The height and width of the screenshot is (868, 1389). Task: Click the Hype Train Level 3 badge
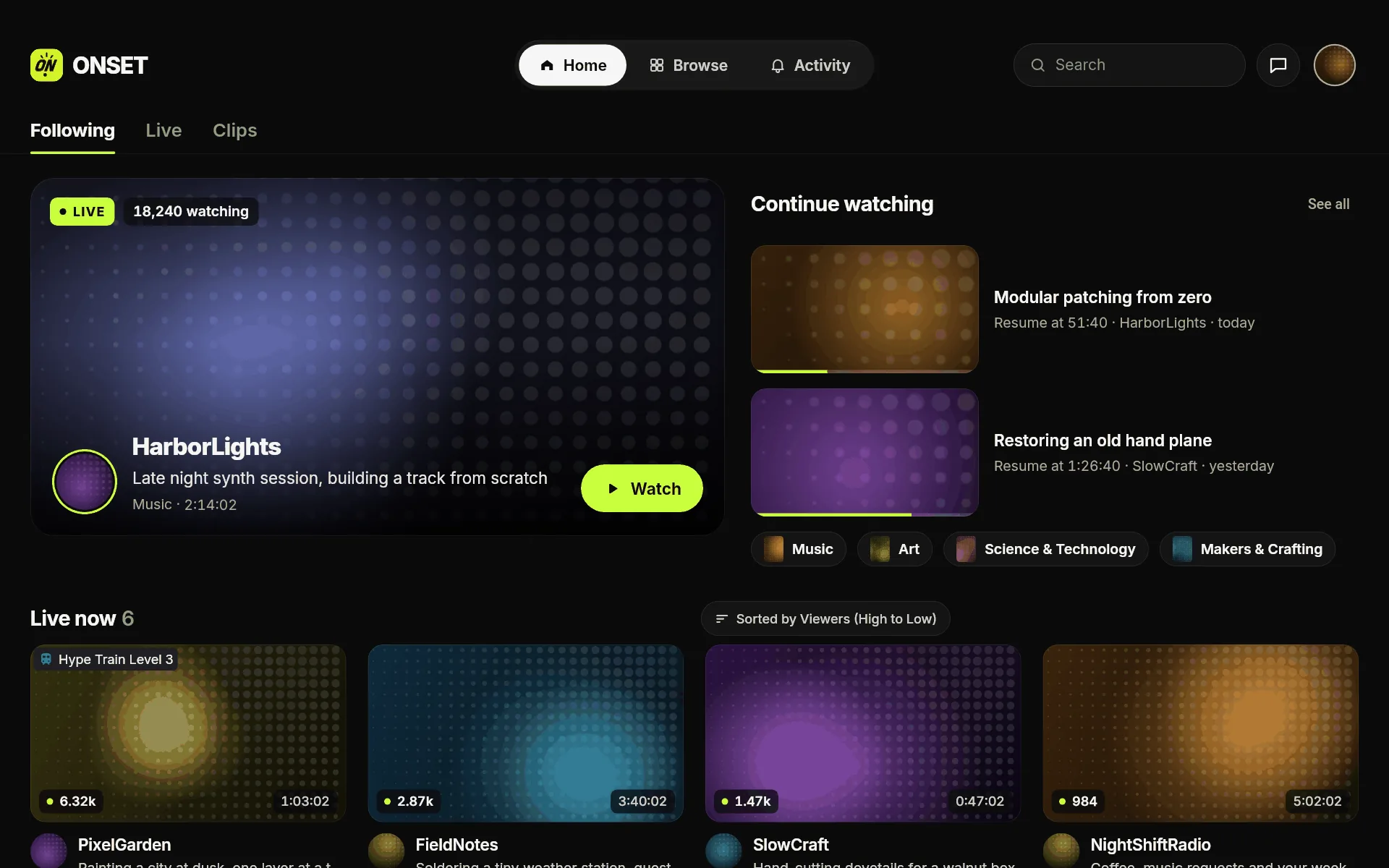(107, 659)
